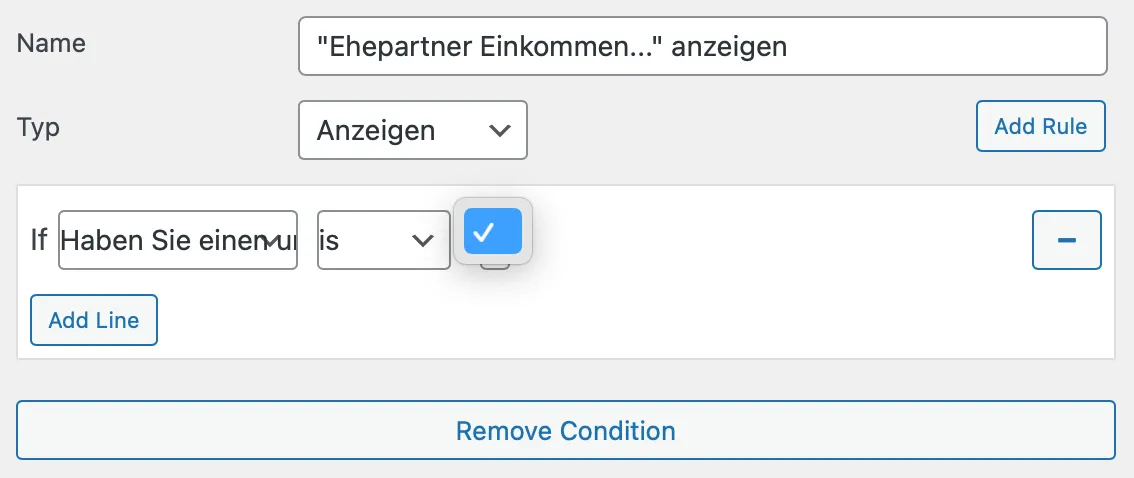The image size is (1134, 478).
Task: Toggle the blue checked checkbox value
Action: pyautogui.click(x=493, y=231)
